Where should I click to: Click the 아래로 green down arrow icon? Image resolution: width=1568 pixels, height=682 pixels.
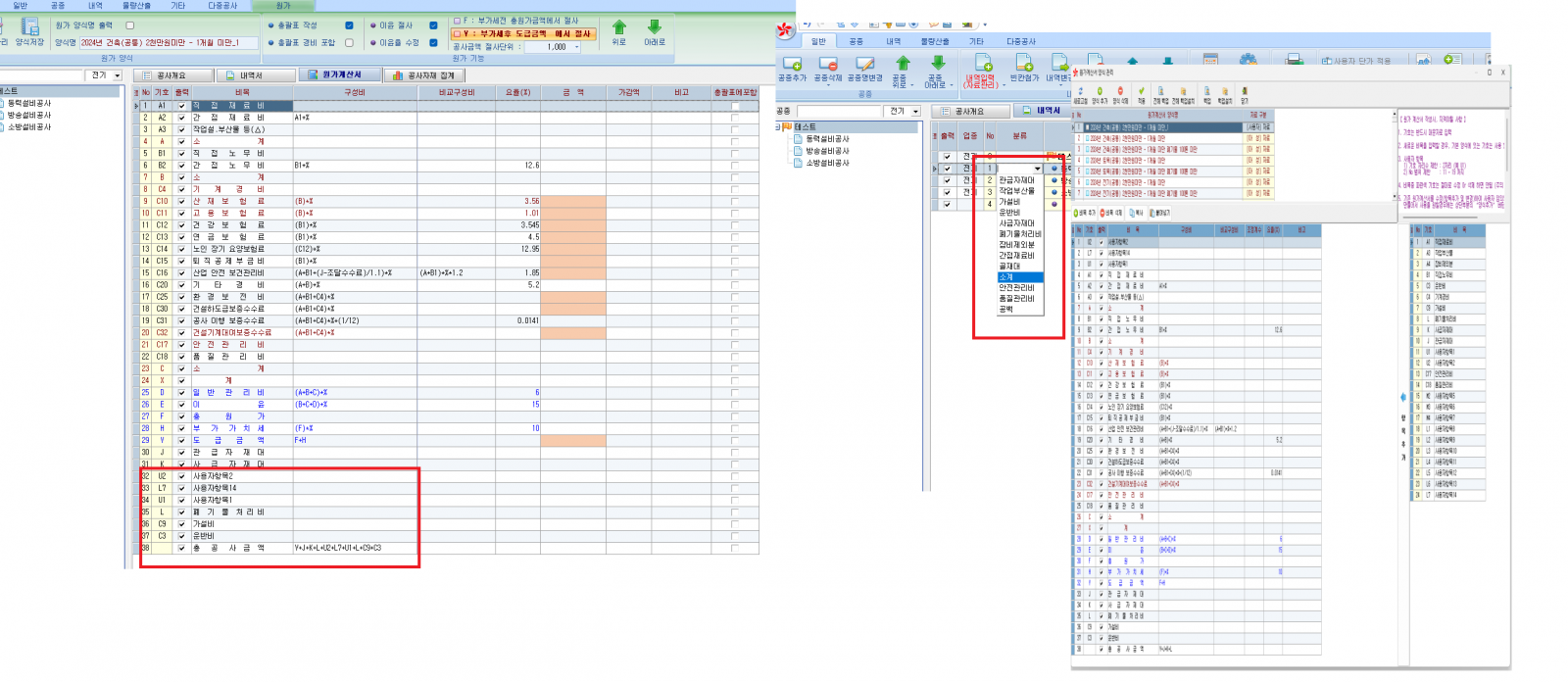point(654,27)
